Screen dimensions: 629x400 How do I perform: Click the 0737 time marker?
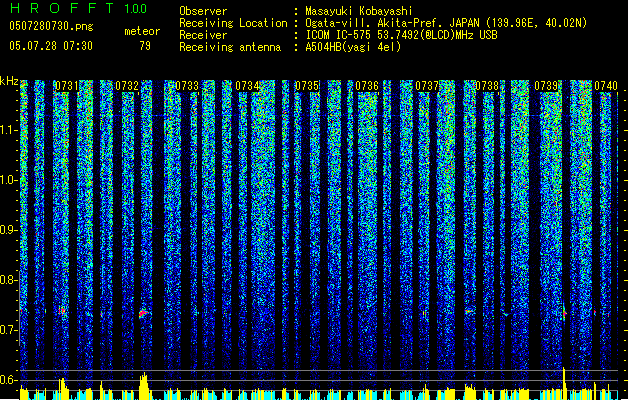pos(427,86)
